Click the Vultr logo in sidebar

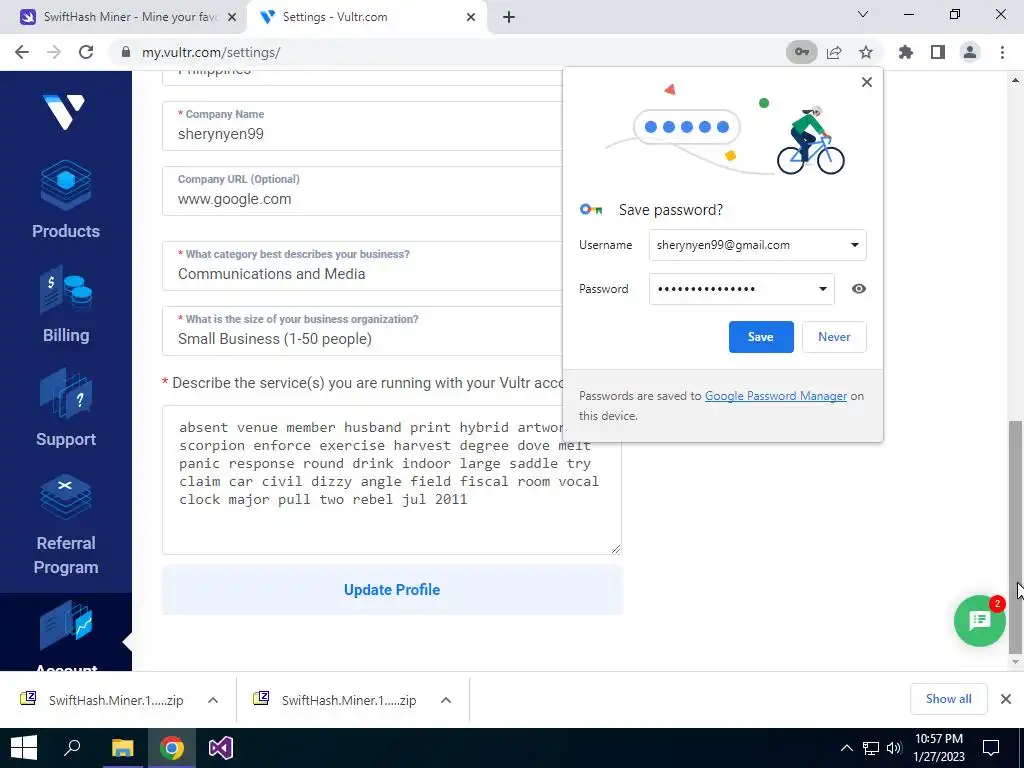(x=64, y=112)
